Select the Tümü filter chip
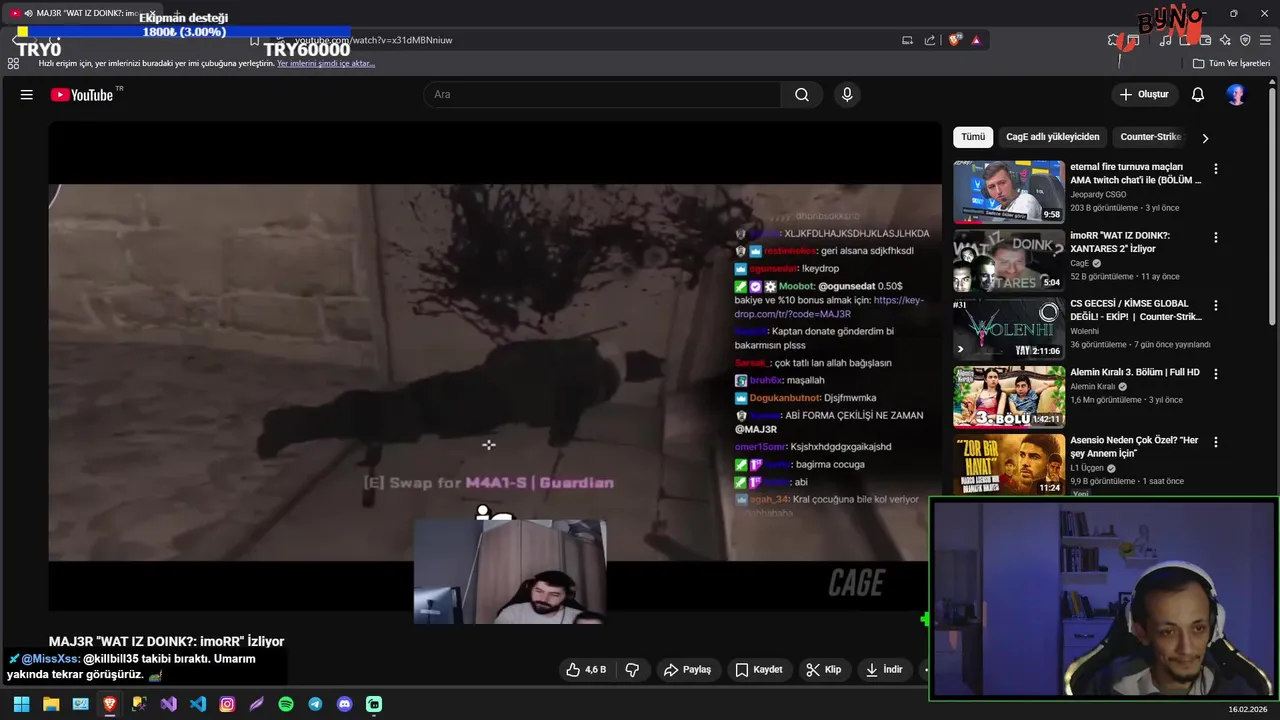Viewport: 1280px width, 720px height. [973, 137]
